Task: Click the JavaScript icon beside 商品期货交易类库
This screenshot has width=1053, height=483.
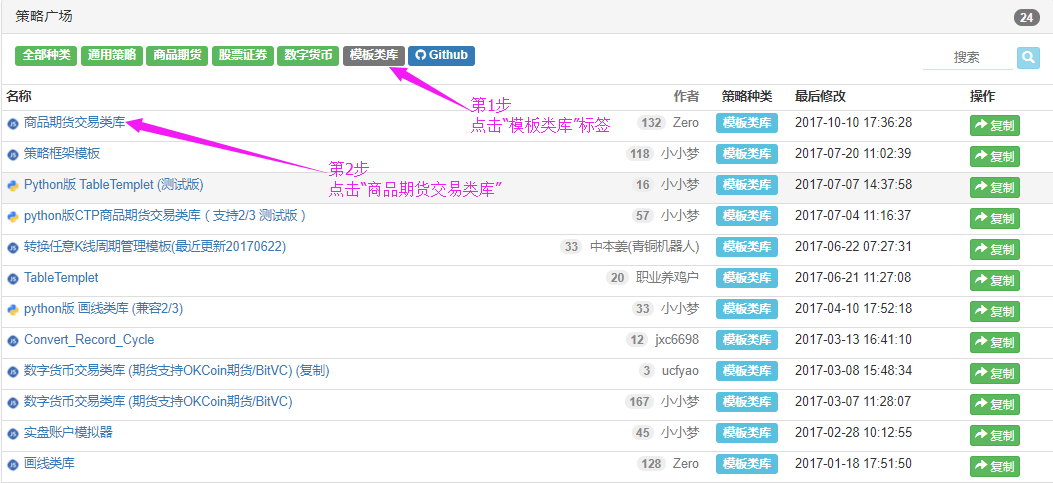Action: [13, 123]
